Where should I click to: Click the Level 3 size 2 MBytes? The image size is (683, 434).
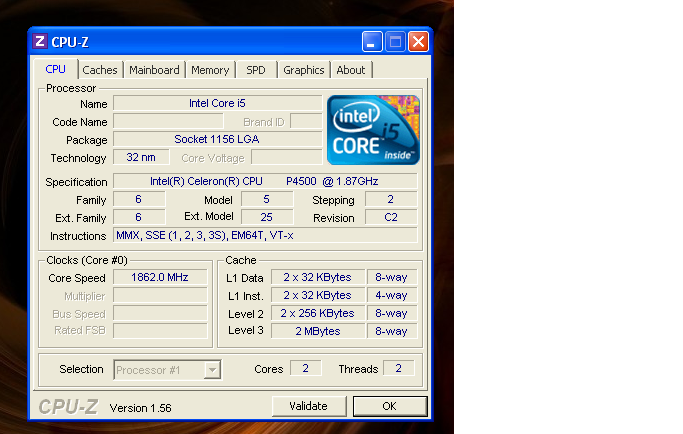[x=318, y=331]
